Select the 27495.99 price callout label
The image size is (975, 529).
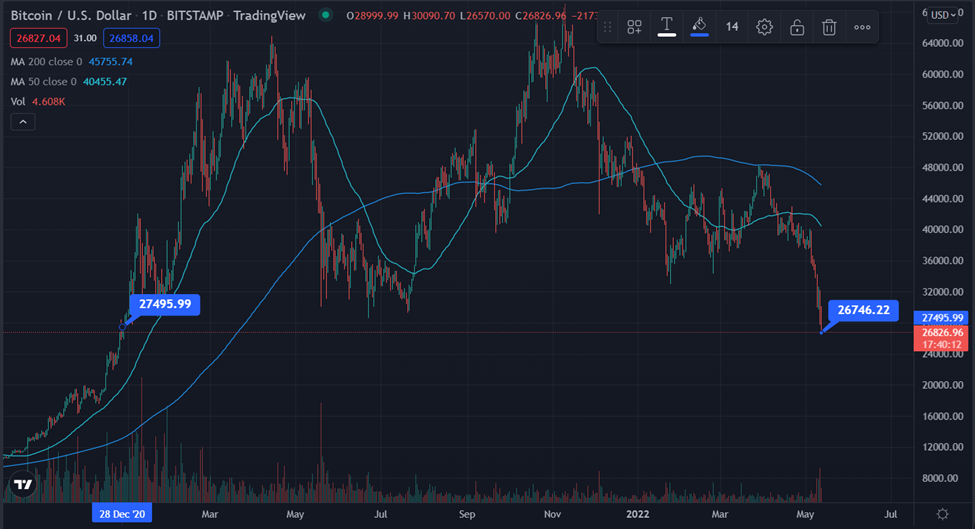[x=165, y=304]
